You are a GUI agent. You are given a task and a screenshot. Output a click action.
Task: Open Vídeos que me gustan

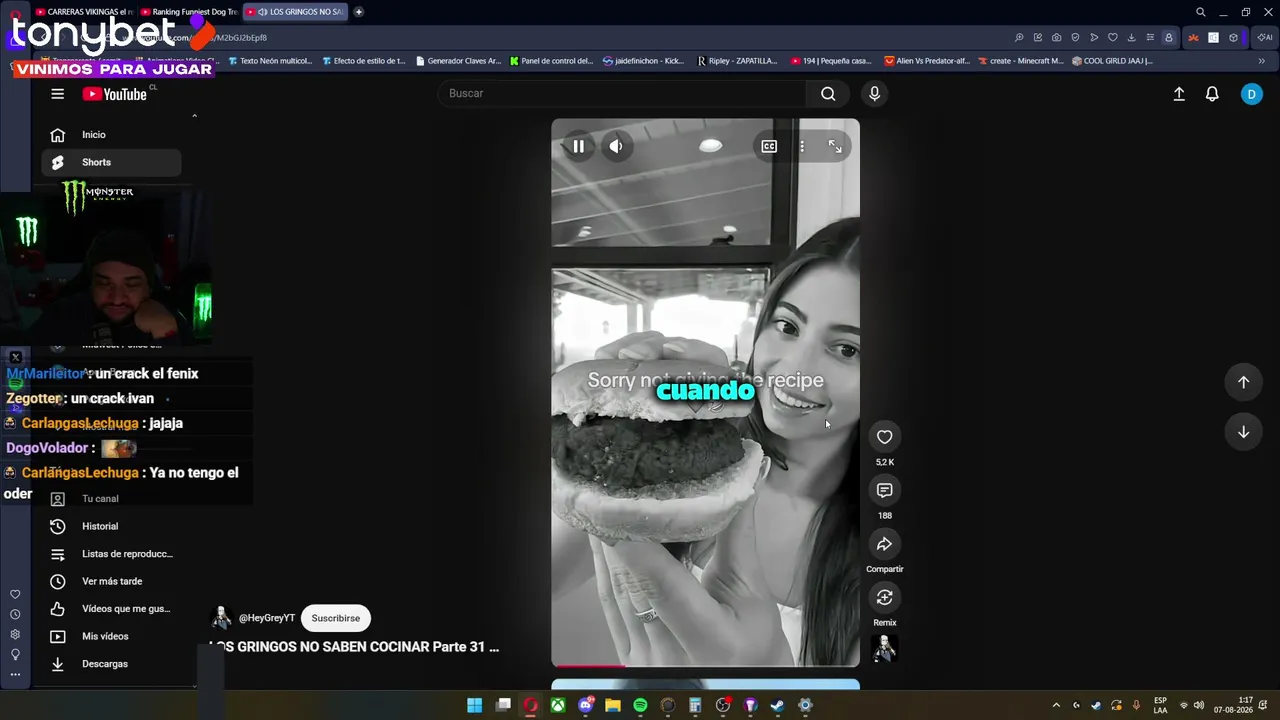point(111,609)
